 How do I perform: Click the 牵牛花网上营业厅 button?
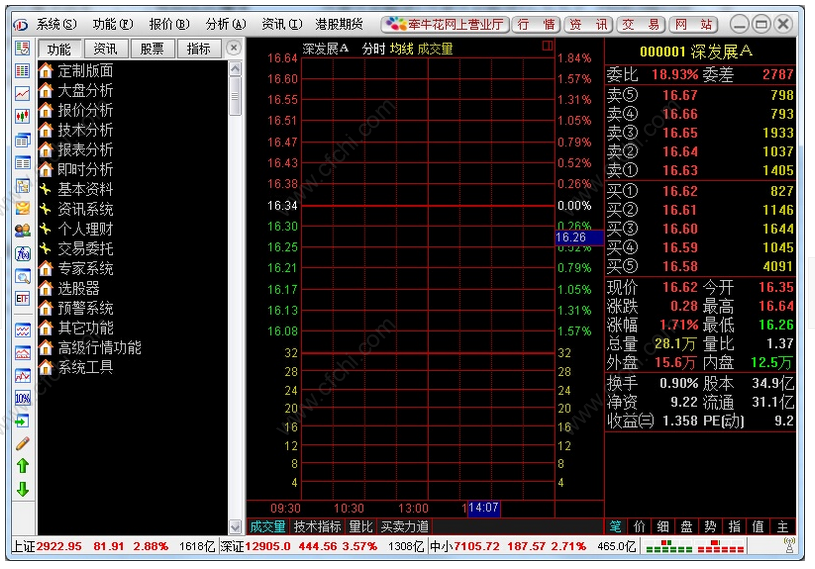pyautogui.click(x=445, y=24)
